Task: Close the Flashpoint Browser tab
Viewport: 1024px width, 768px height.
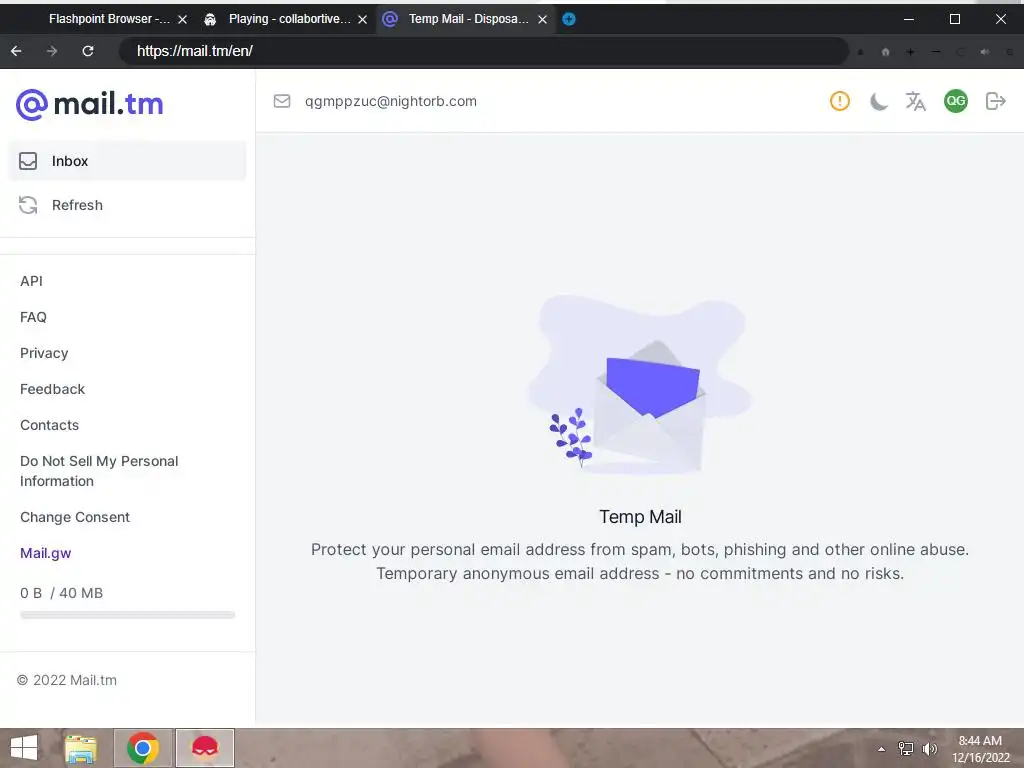Action: pyautogui.click(x=183, y=20)
